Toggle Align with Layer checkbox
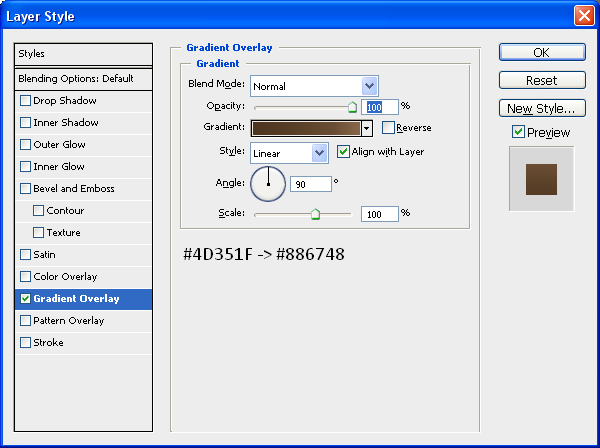Screen dimensions: 600x448 tap(344, 152)
